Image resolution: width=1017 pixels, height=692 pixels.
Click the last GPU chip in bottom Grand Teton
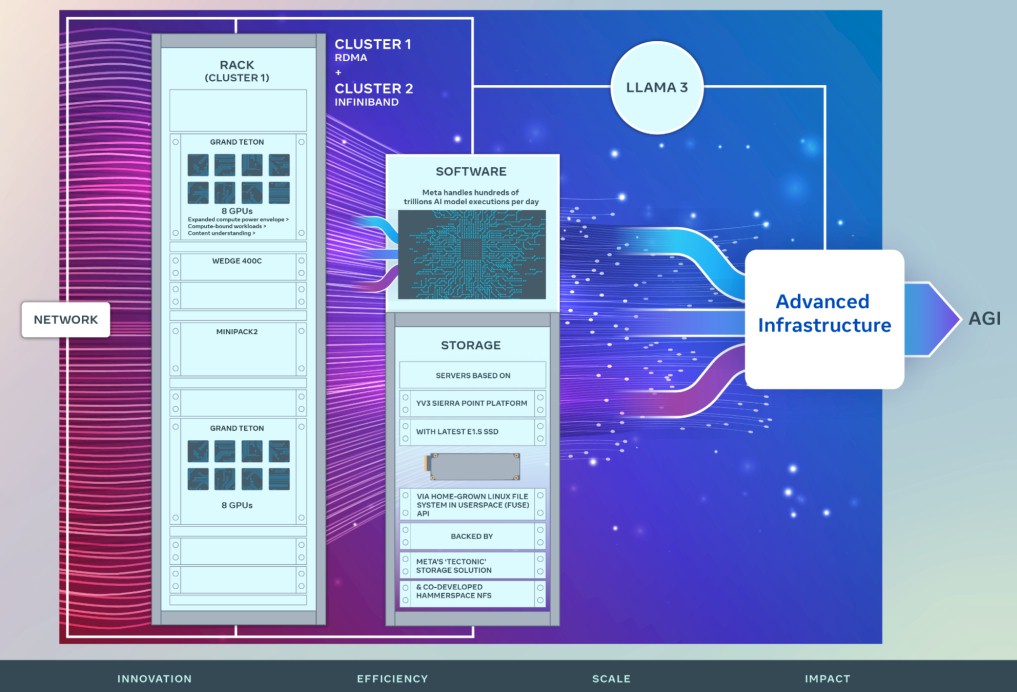click(279, 479)
